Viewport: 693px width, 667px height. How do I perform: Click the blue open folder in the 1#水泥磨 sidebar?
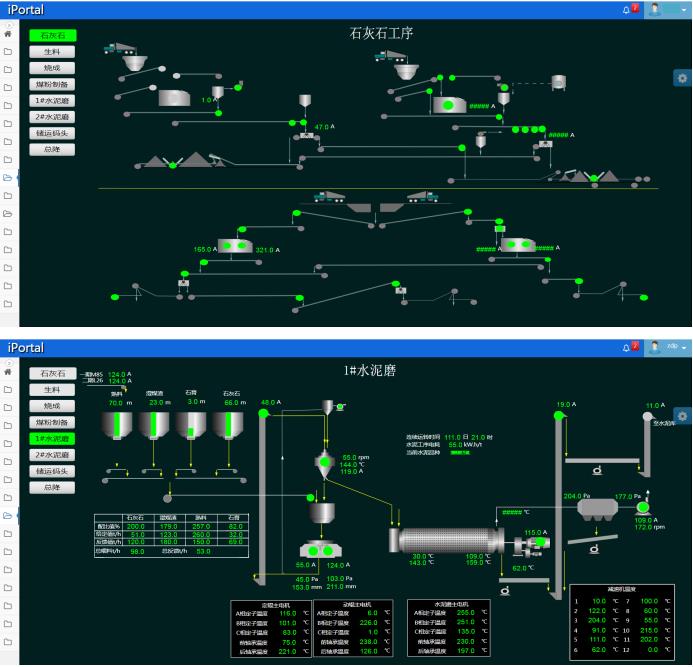8,515
